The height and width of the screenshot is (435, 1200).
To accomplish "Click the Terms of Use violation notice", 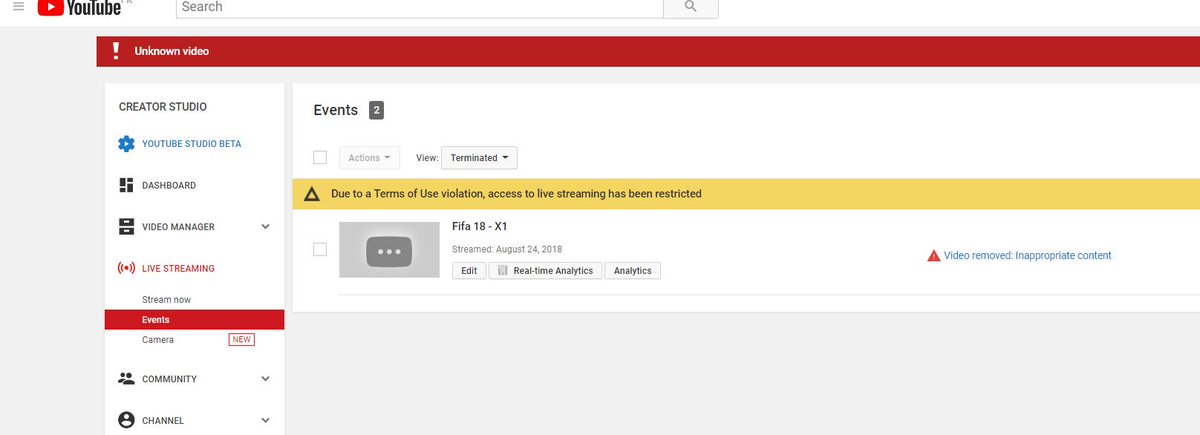I will click(516, 193).
